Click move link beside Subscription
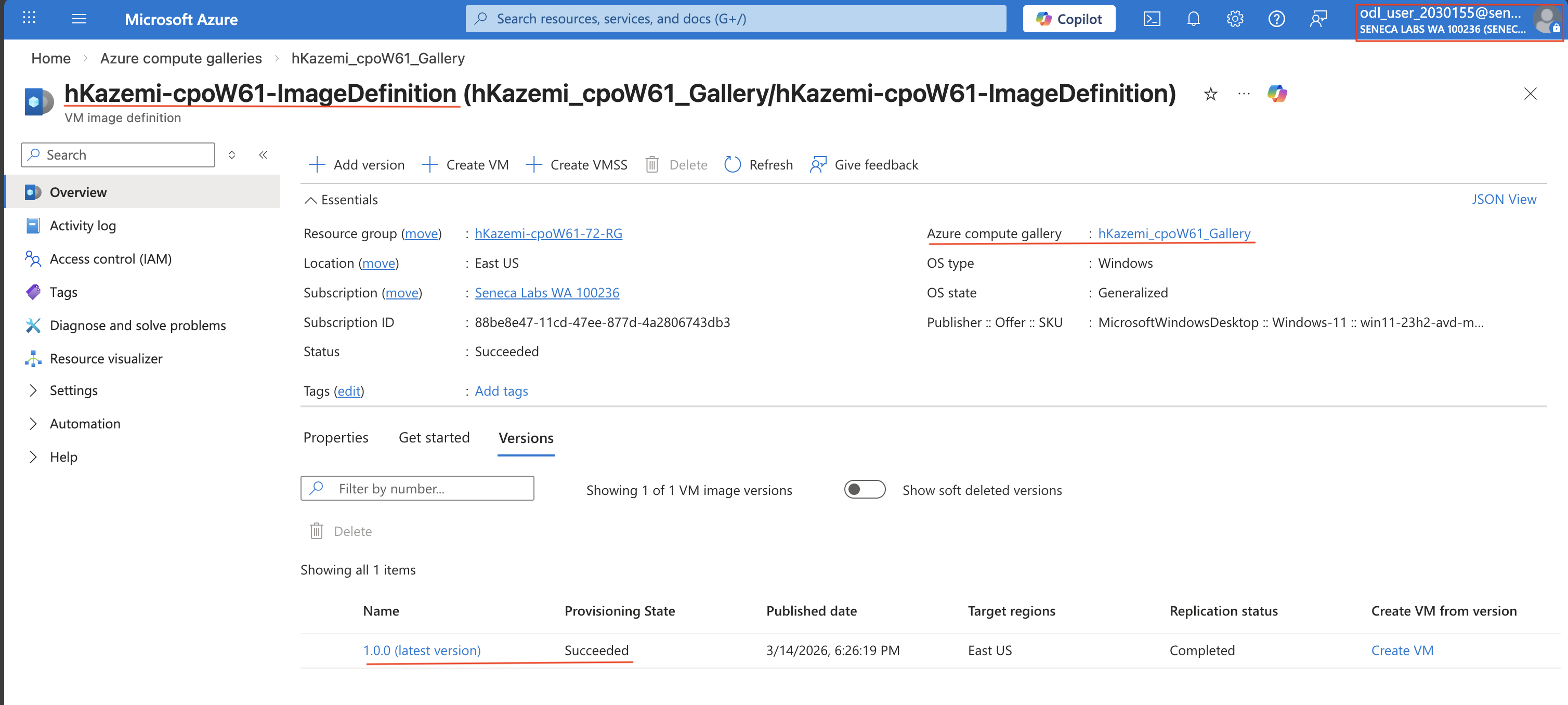Image resolution: width=1568 pixels, height=705 pixels. click(x=402, y=293)
